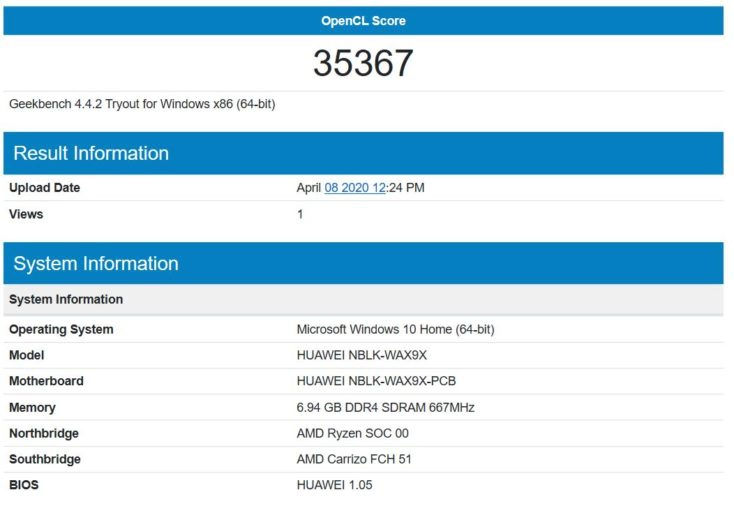Click the HUAWEI 1.05 BIOS value
This screenshot has height=513, width=734.
click(x=334, y=485)
